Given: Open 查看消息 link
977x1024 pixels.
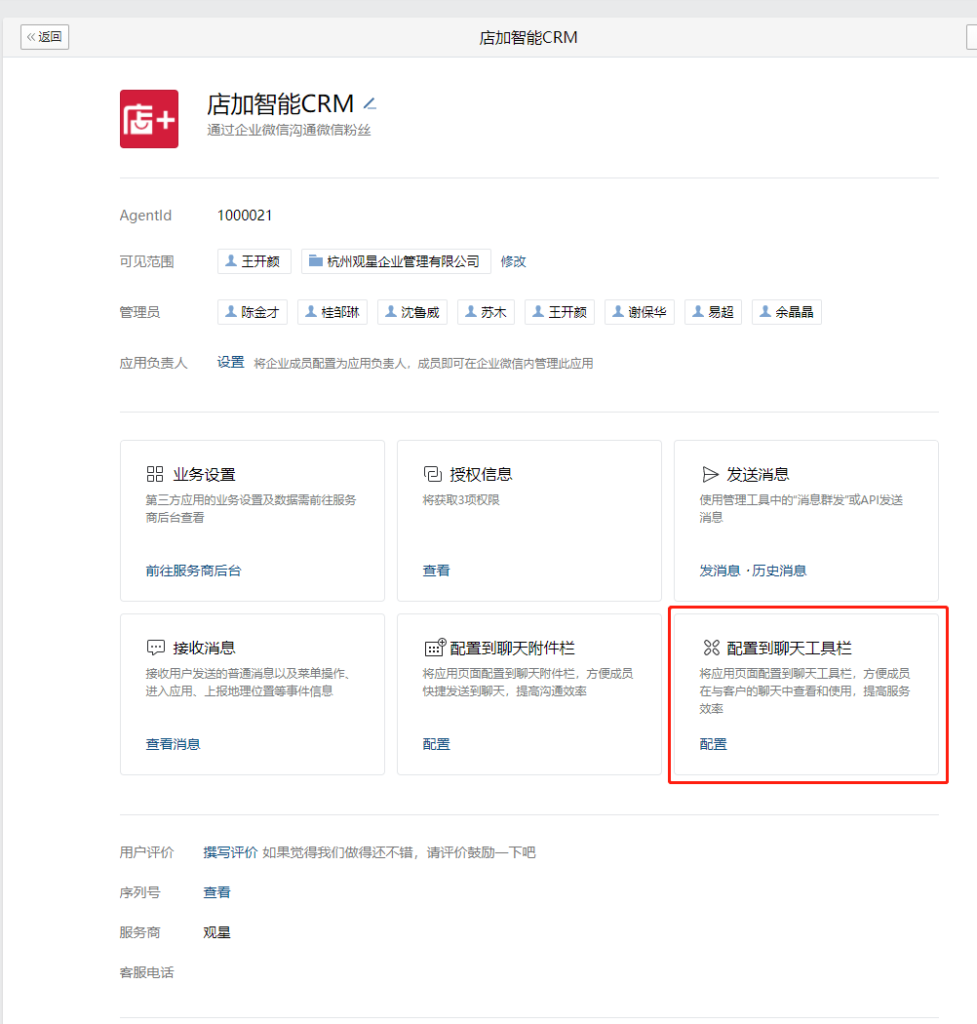Looking at the screenshot, I should pos(173,744).
